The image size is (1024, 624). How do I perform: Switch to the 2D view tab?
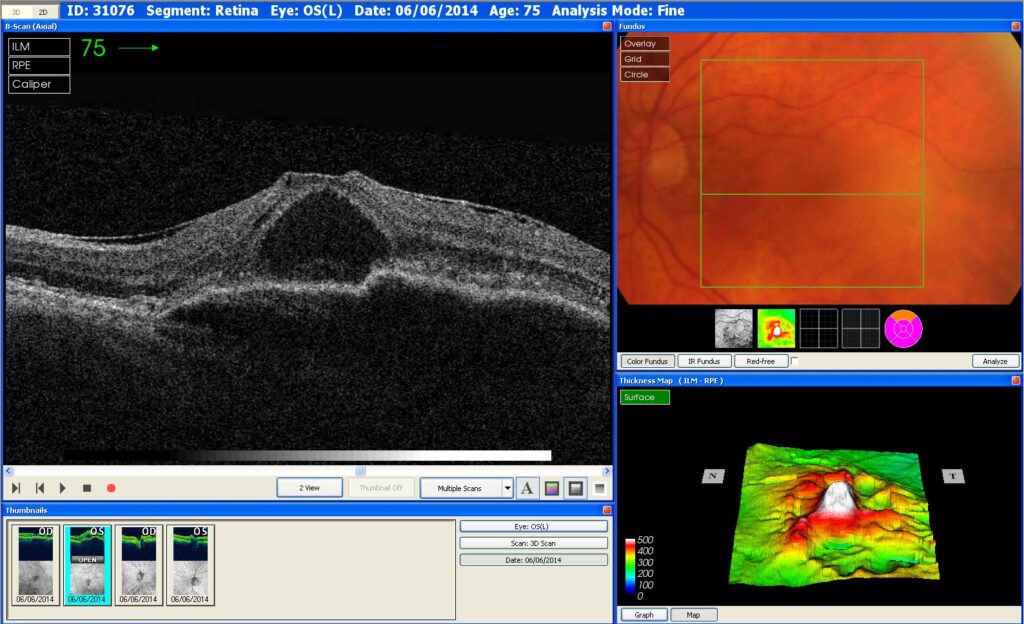(x=43, y=12)
